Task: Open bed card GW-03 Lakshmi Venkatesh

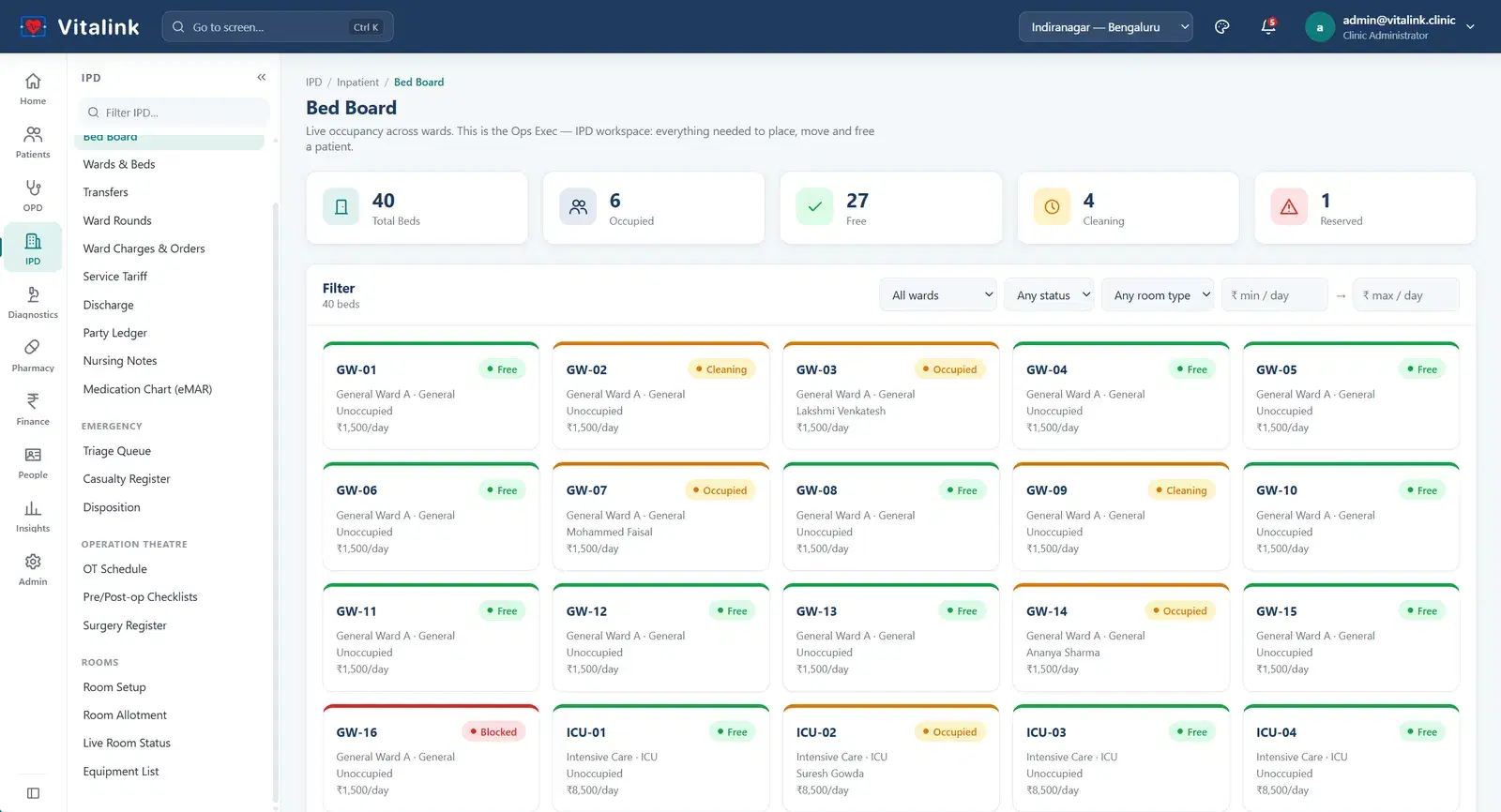Action: pyautogui.click(x=891, y=396)
